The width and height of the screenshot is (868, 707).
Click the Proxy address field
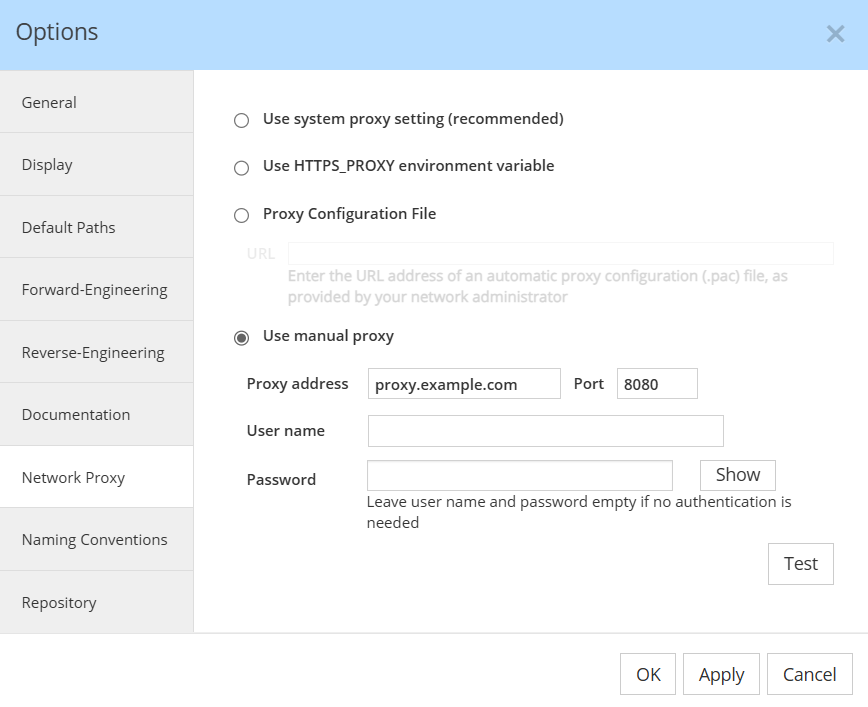point(463,383)
